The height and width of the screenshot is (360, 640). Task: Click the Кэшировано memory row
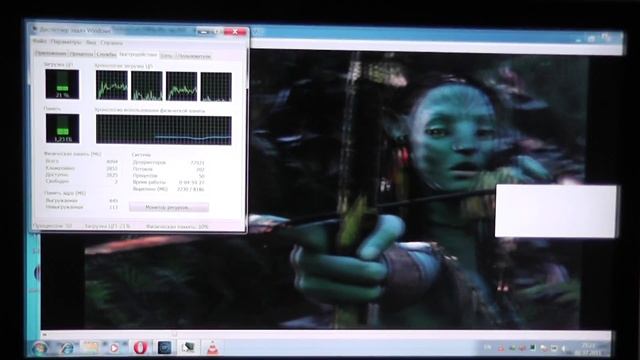click(x=81, y=168)
